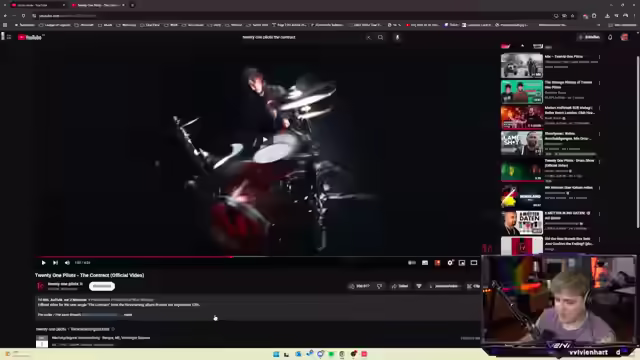Switch to theater mode view
640x360 pixels.
473,263
